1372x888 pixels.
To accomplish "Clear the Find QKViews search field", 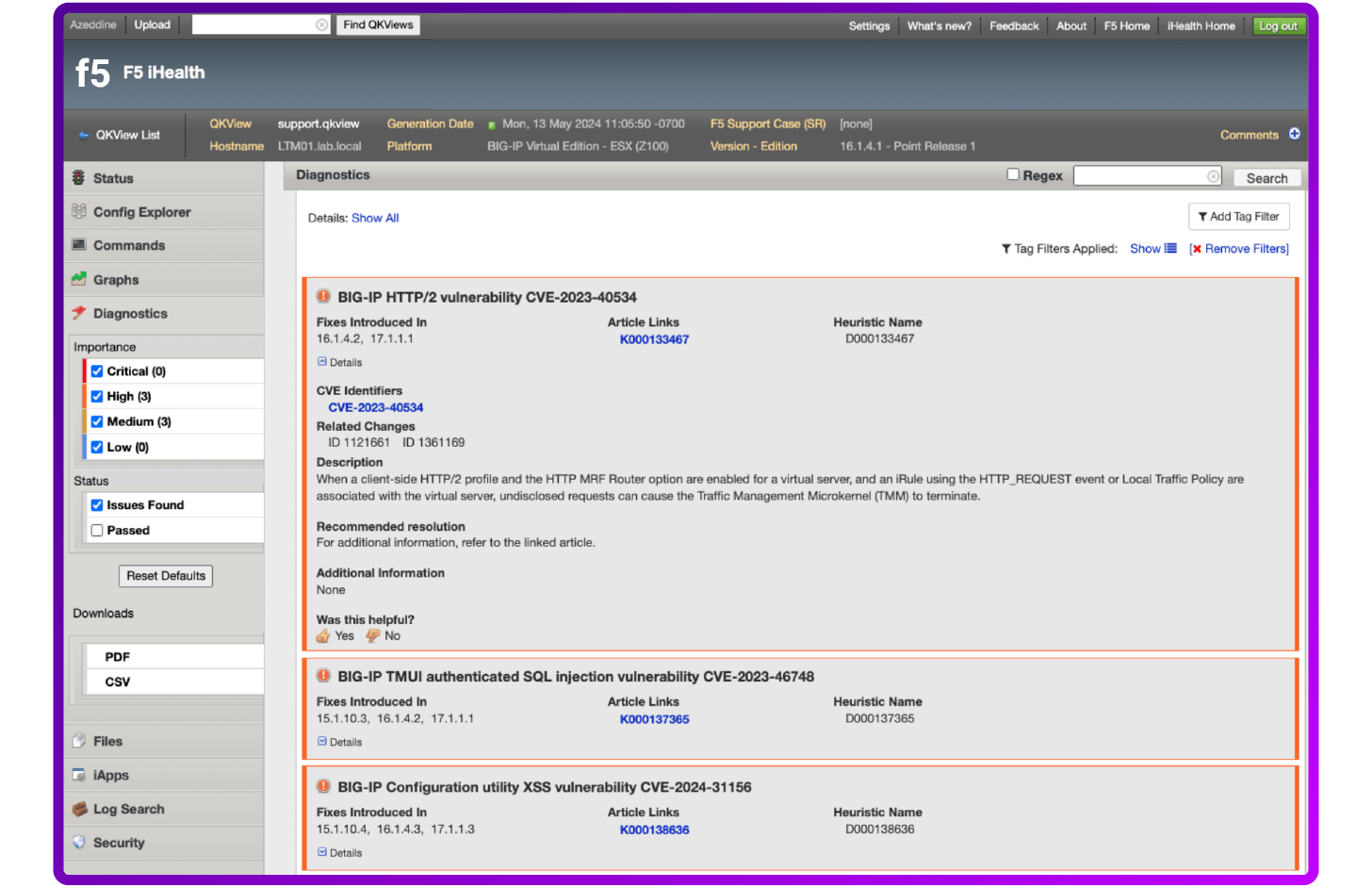I will click(x=322, y=25).
